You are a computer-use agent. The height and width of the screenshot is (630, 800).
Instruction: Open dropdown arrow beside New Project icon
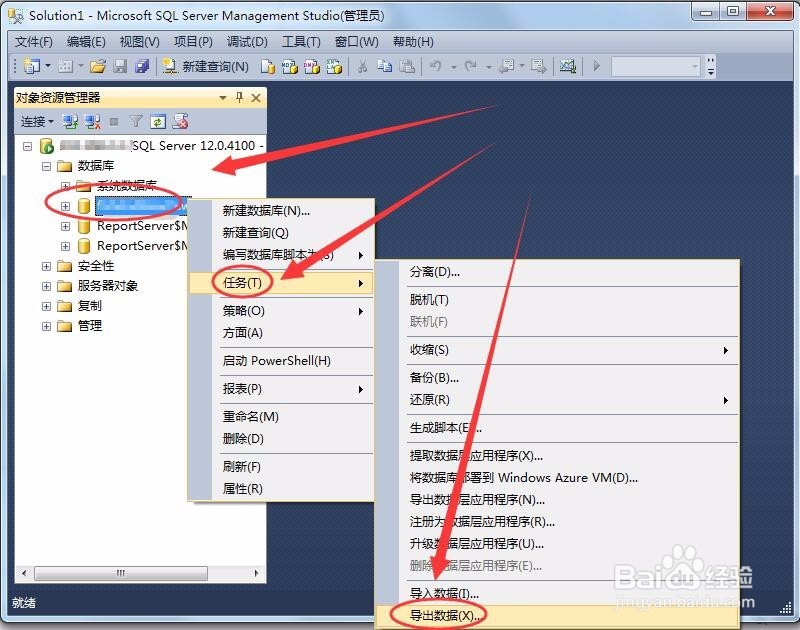click(x=48, y=66)
